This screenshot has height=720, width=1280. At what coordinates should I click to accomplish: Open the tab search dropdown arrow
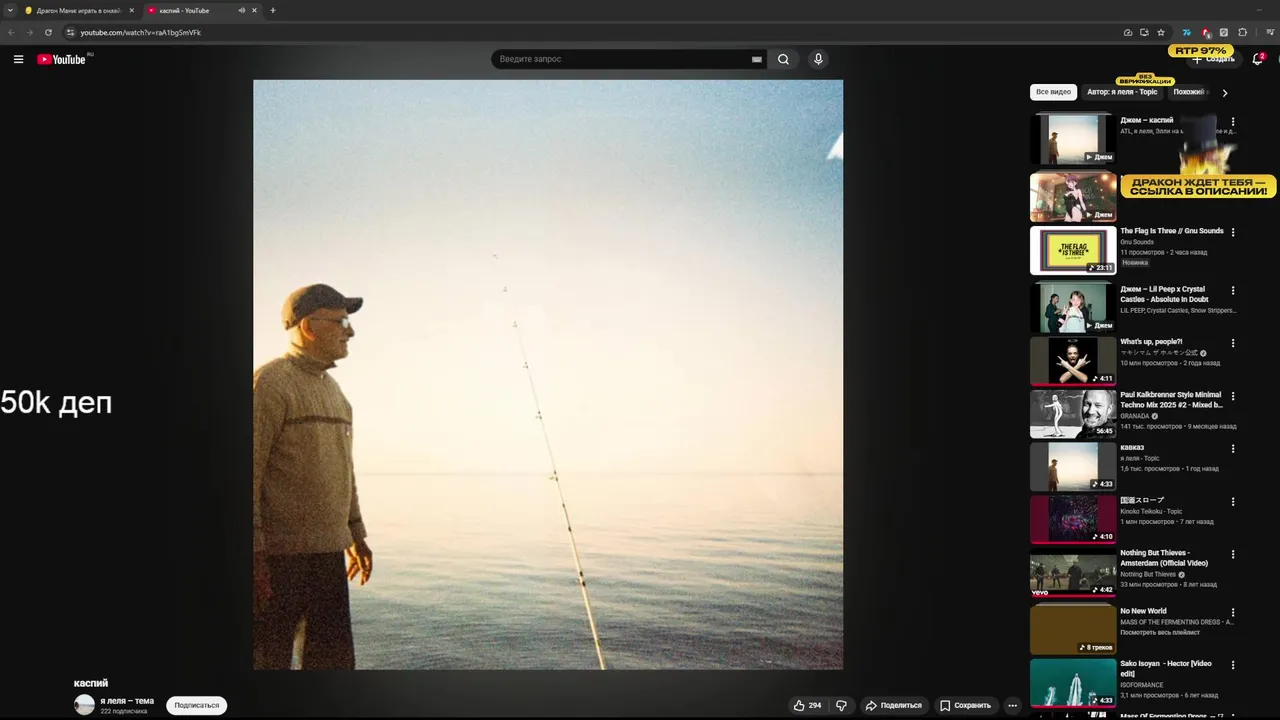click(10, 10)
